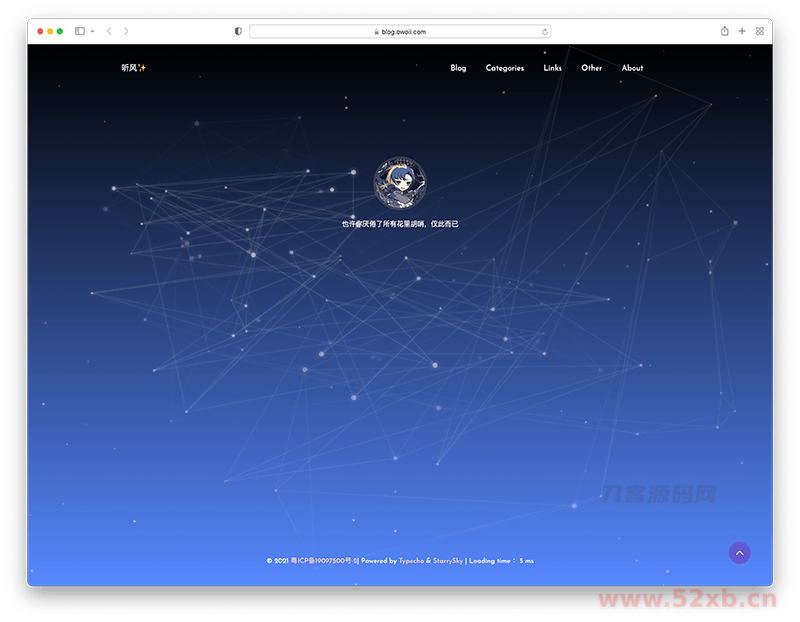This screenshot has height=622, width=800.
Task: Open the Share icon in browser toolbar
Action: pyautogui.click(x=724, y=31)
